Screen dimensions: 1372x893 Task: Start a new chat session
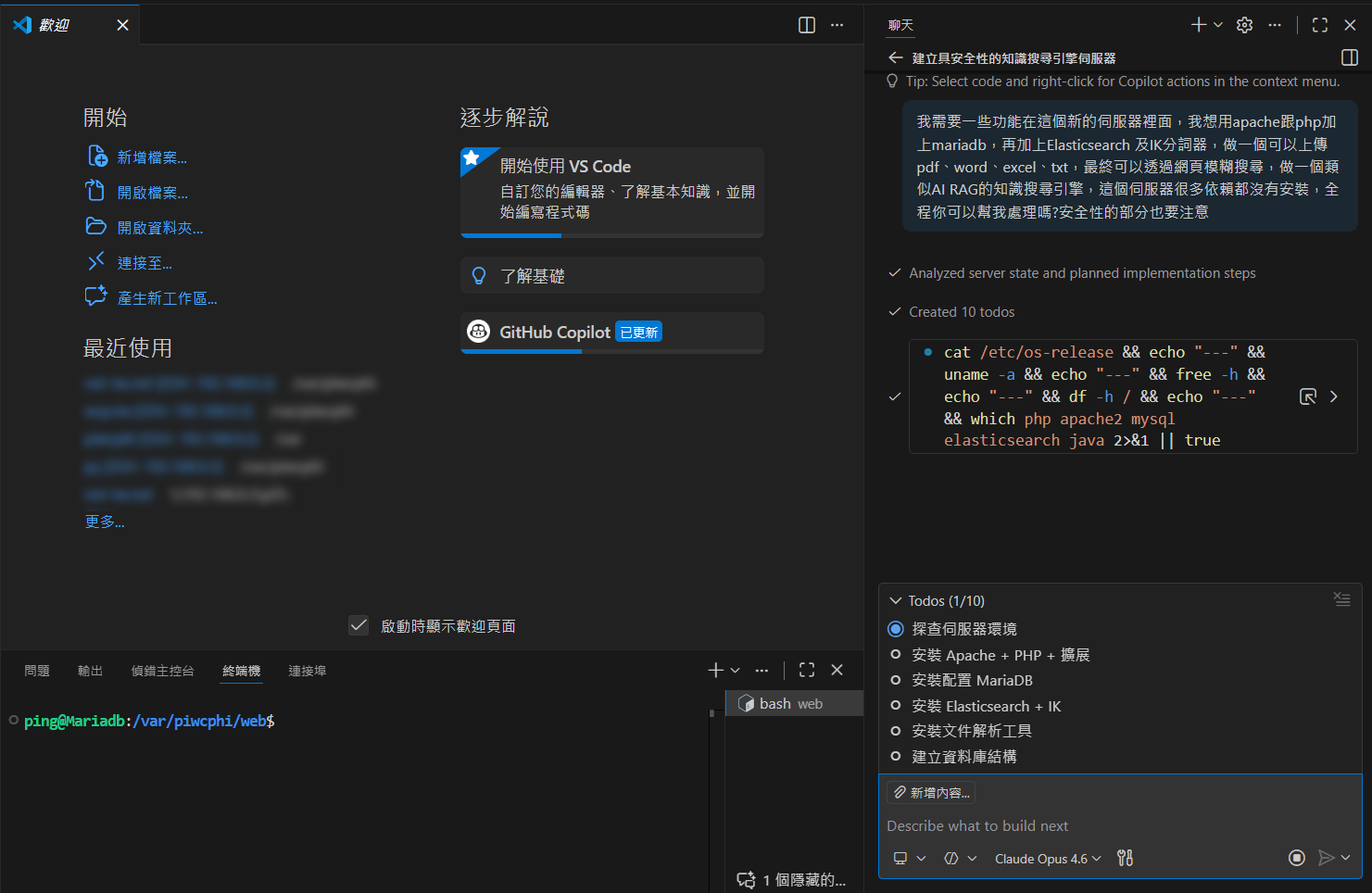click(1197, 25)
